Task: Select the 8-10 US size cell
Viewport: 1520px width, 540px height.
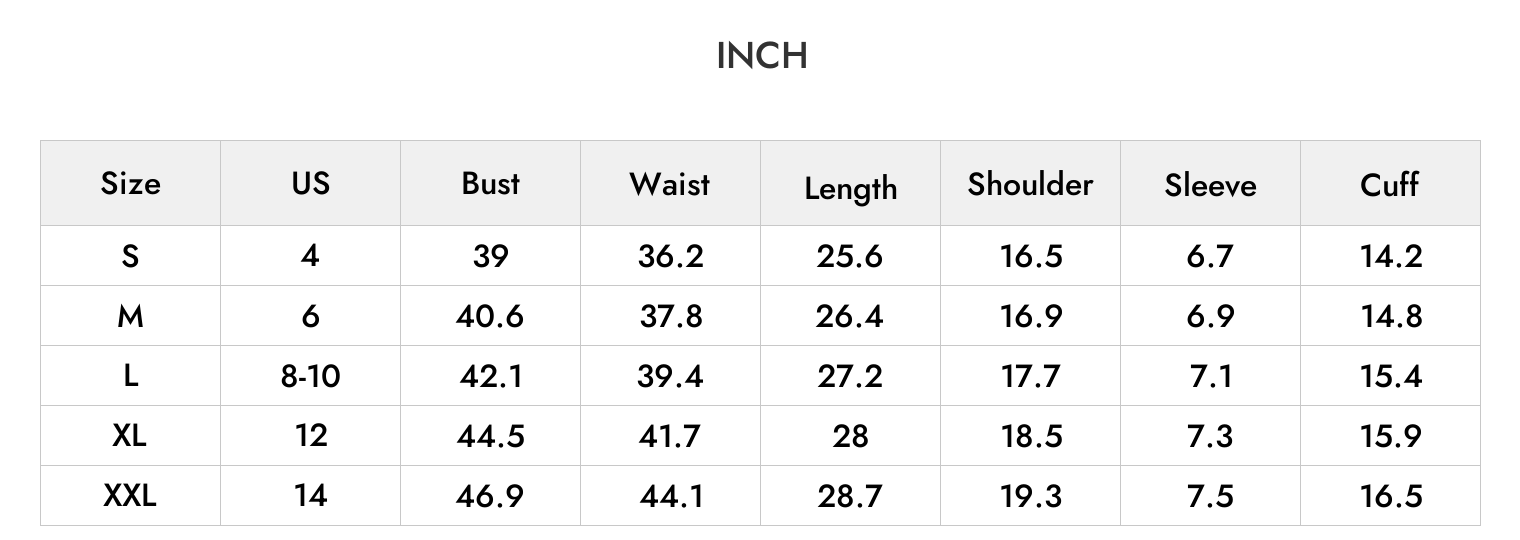Action: (x=310, y=376)
